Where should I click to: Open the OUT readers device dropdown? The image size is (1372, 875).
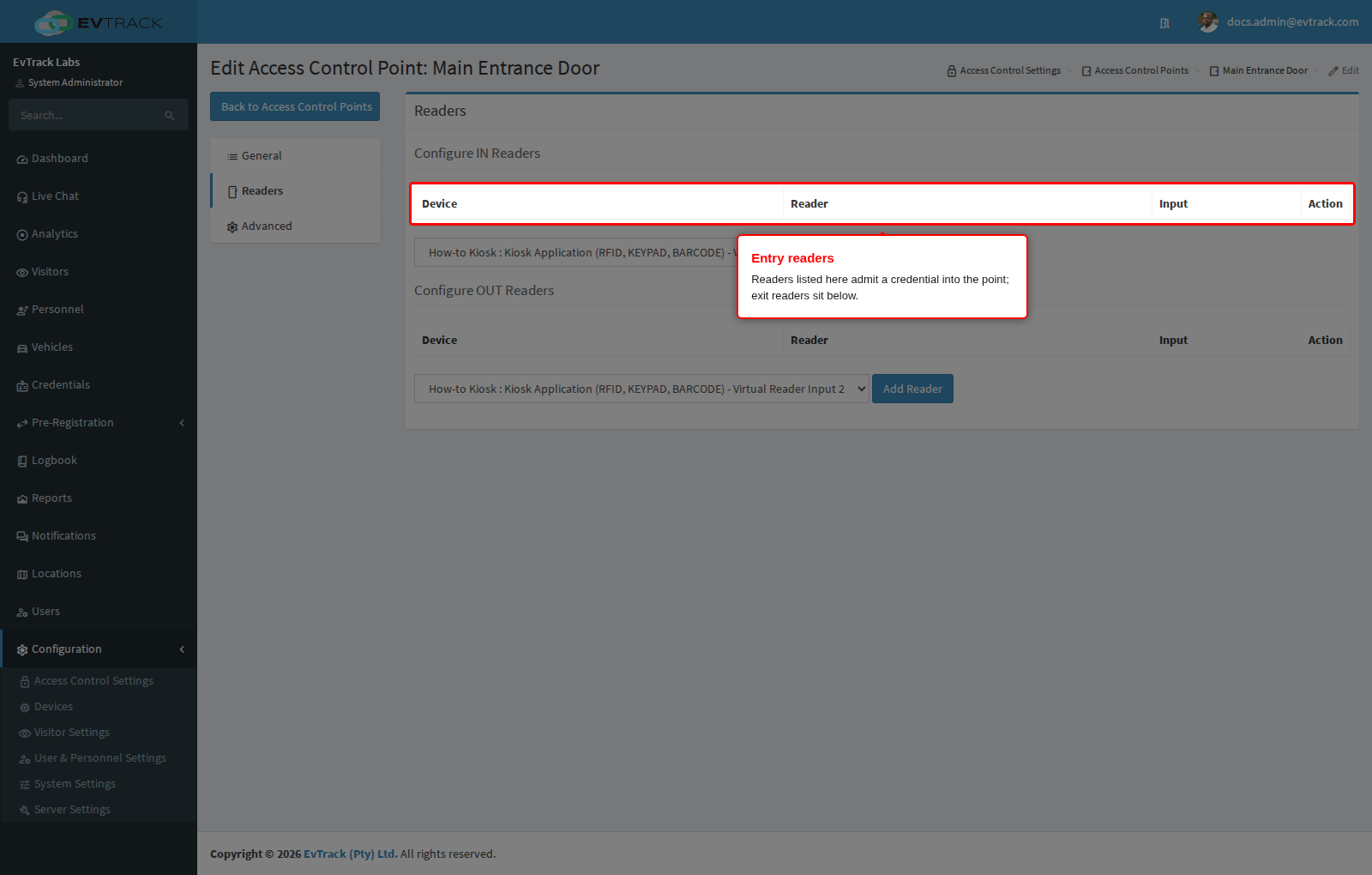coord(641,389)
